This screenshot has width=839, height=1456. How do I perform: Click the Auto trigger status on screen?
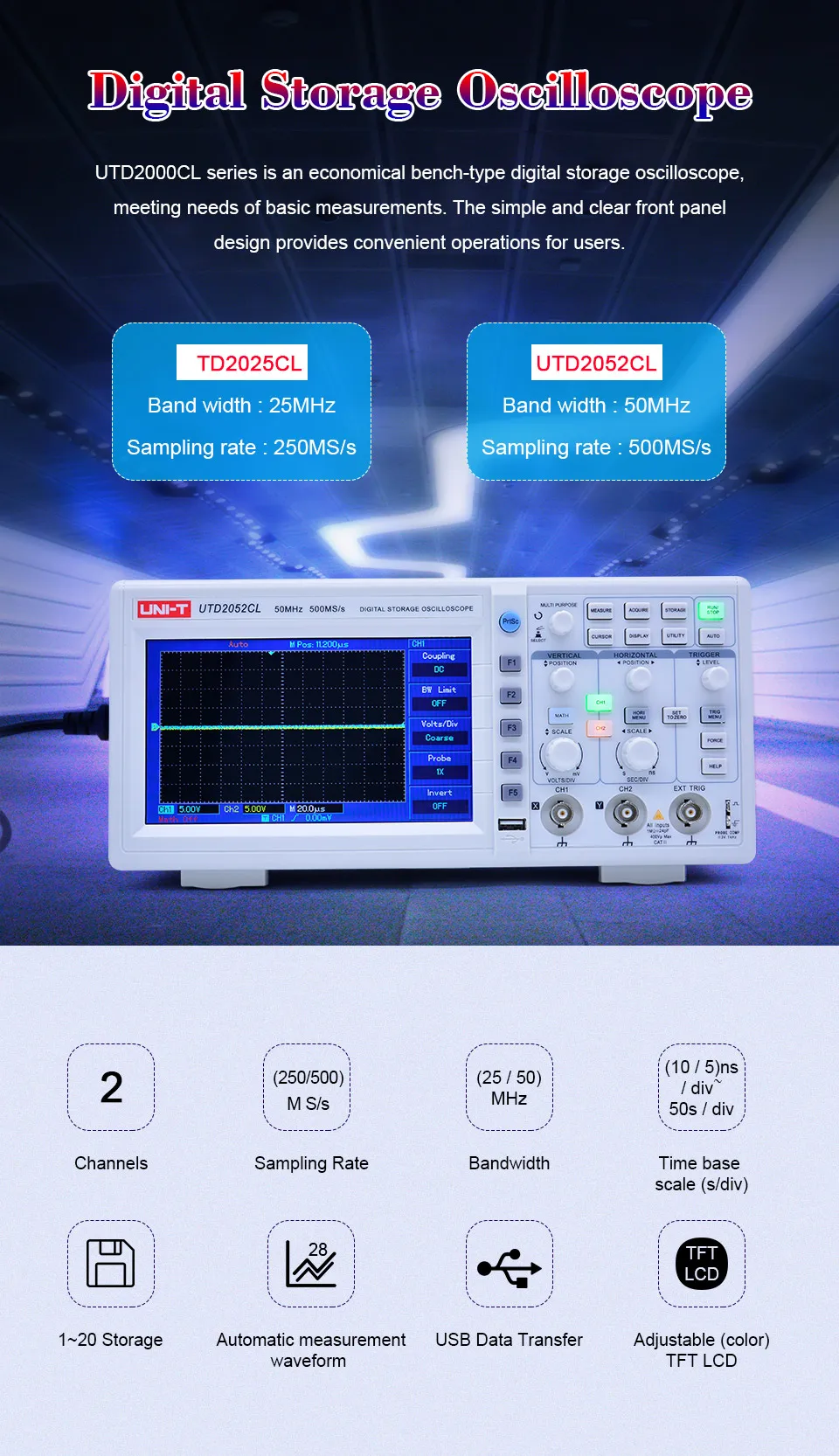pos(238,644)
